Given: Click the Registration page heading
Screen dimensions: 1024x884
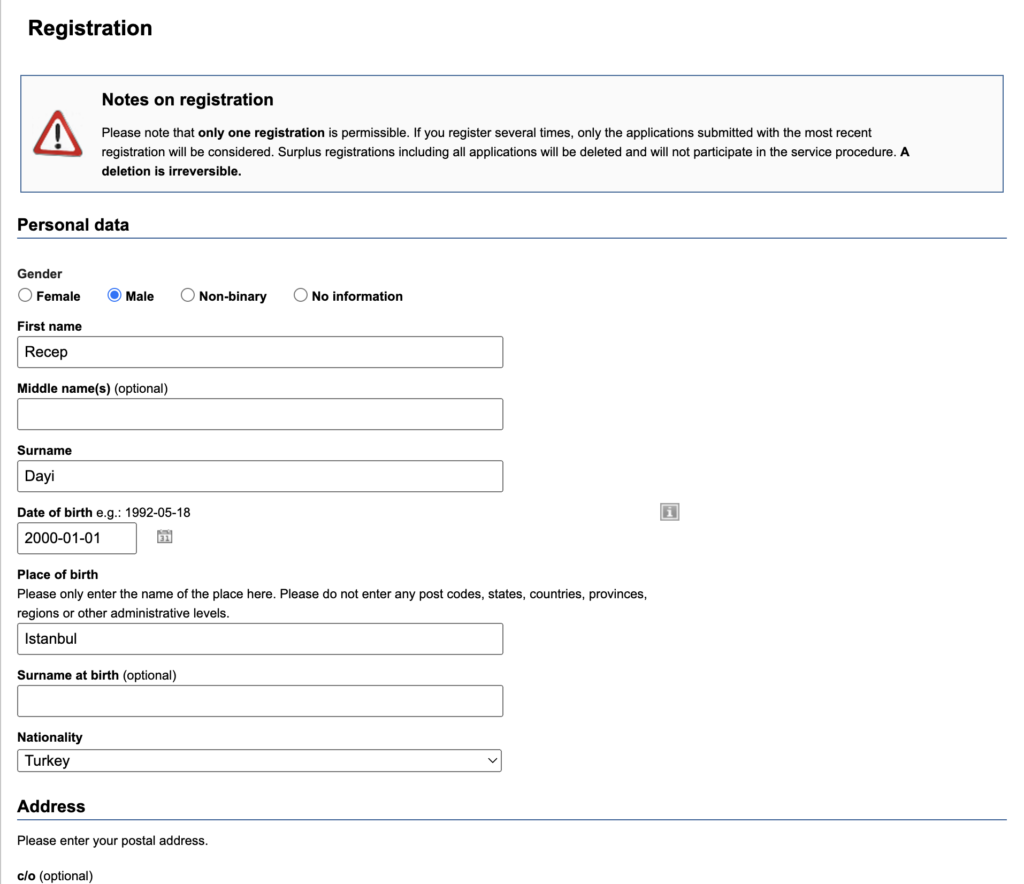Looking at the screenshot, I should click(90, 28).
